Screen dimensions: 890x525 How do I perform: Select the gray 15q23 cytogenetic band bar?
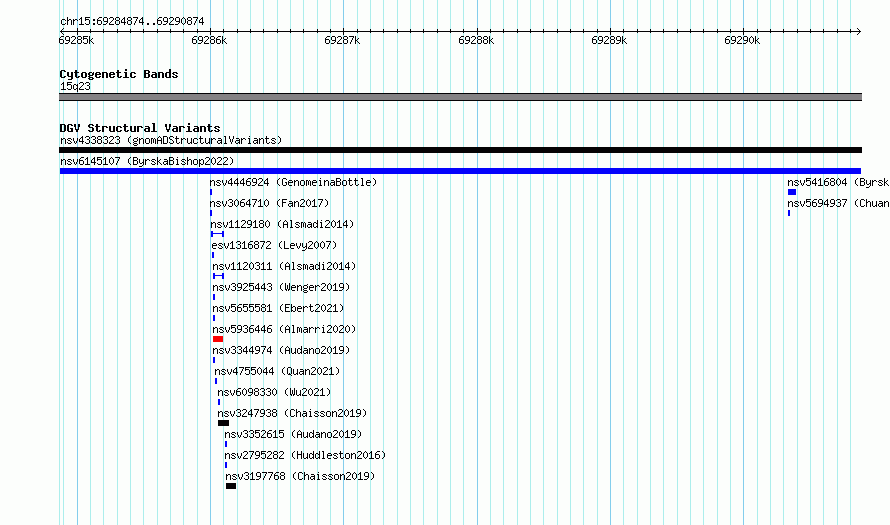(460, 97)
